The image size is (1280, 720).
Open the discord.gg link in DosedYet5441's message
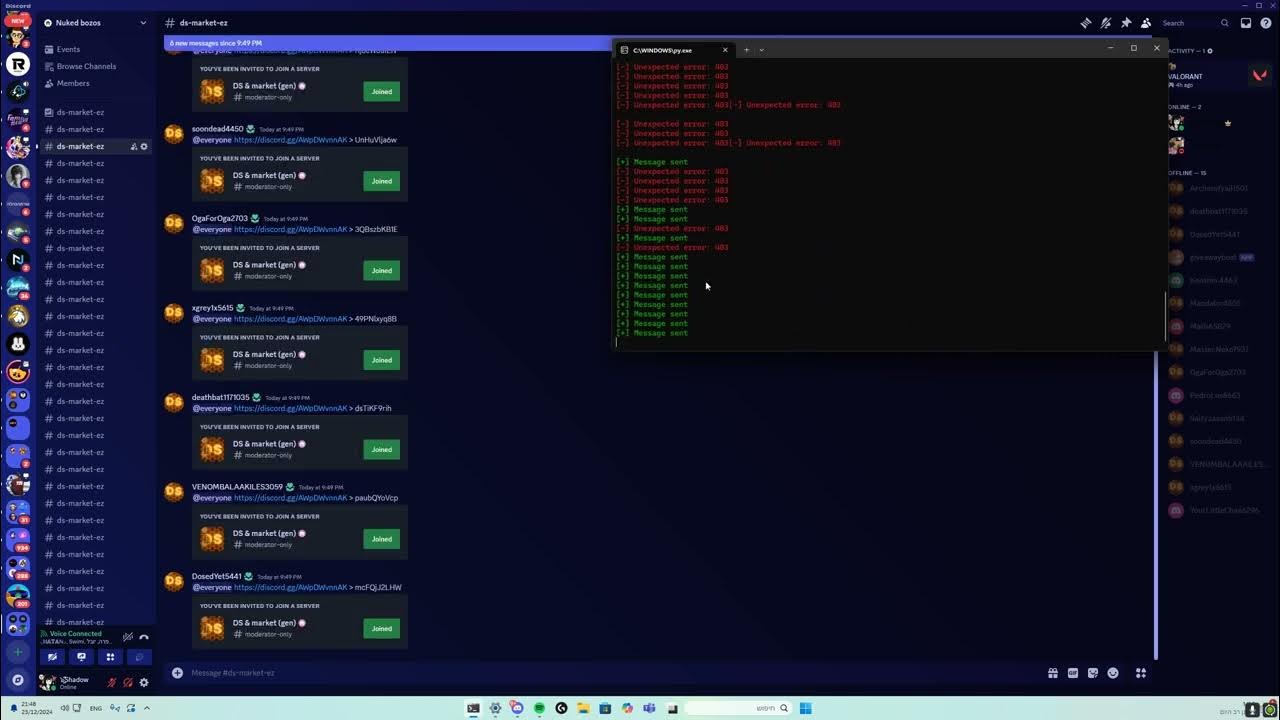coord(291,587)
